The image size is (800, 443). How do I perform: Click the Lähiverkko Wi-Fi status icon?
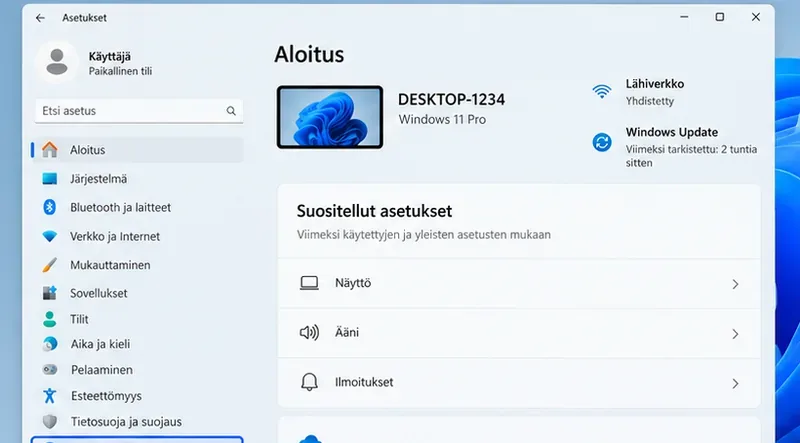click(x=602, y=92)
